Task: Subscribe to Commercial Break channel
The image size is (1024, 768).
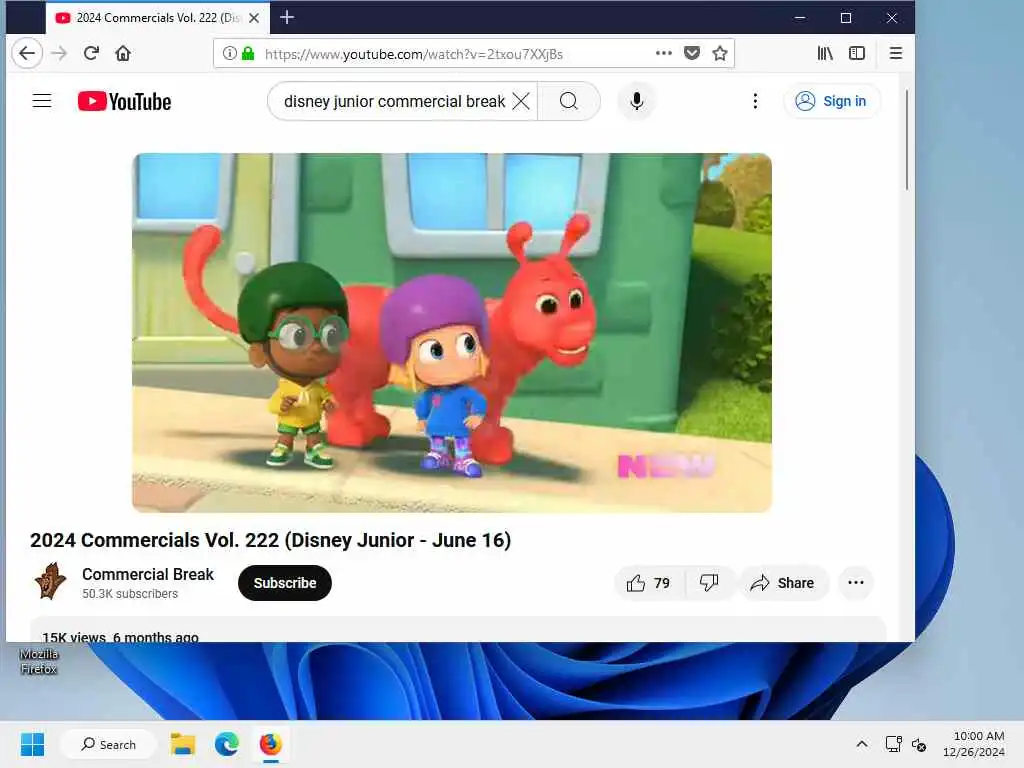Action: 285,583
